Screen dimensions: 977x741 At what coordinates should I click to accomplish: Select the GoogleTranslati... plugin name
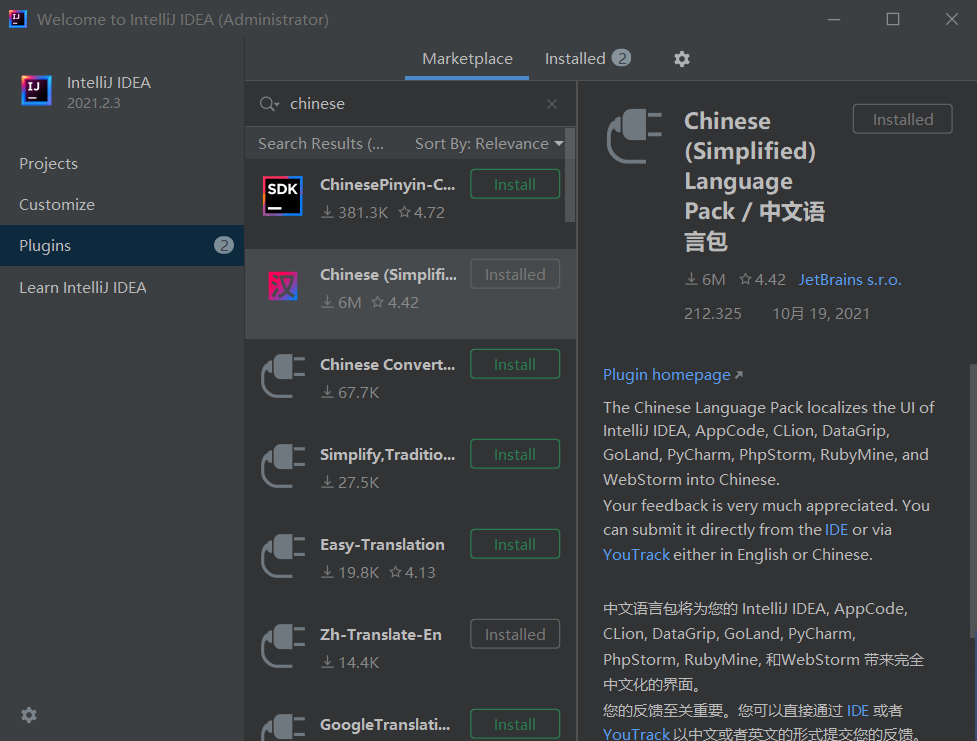(385, 725)
